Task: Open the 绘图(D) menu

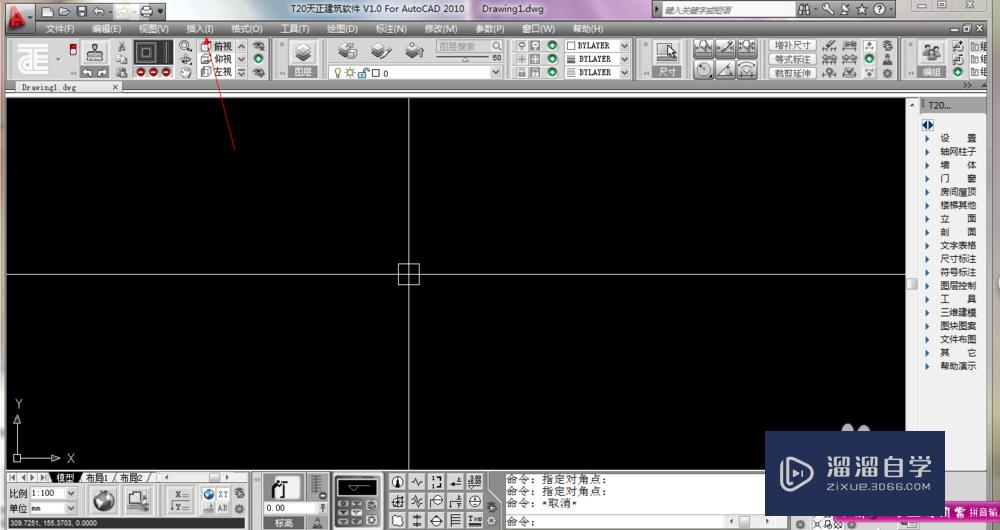Action: (342, 29)
